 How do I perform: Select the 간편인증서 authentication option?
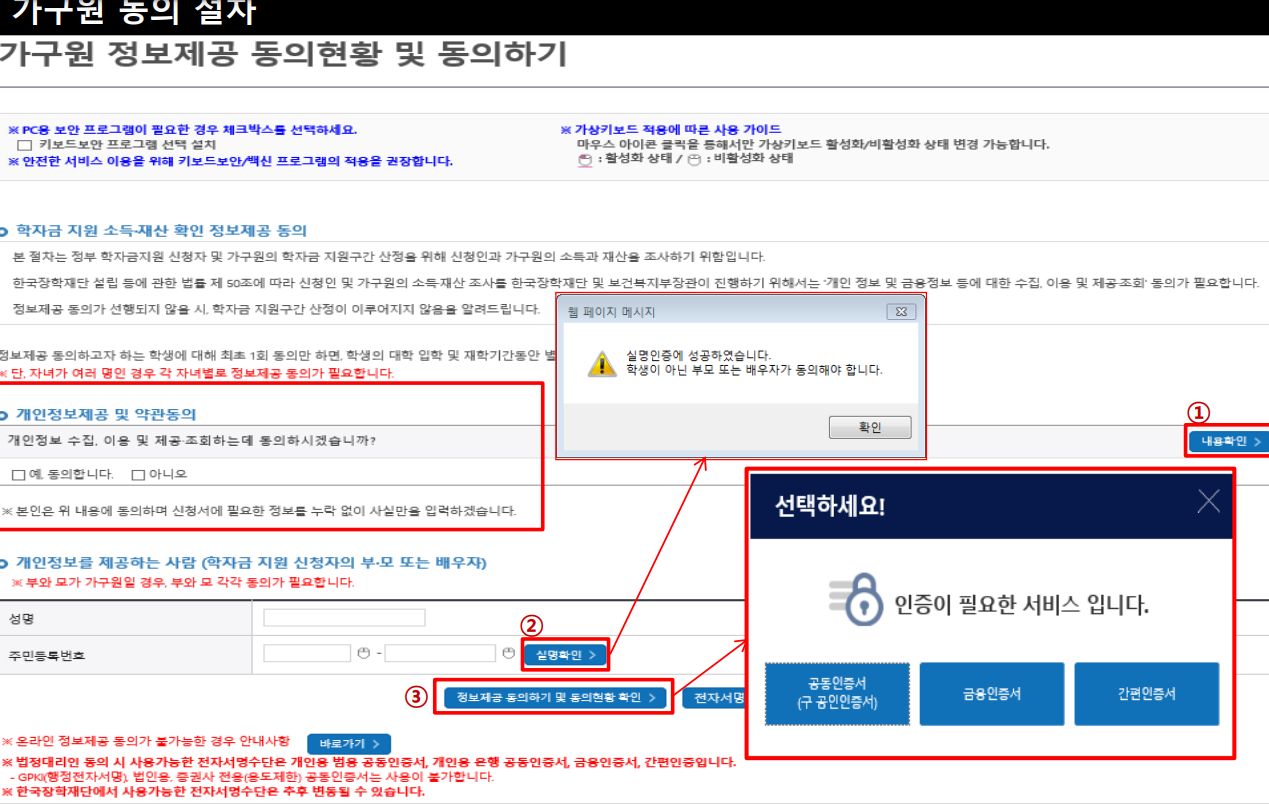pyautogui.click(x=1146, y=693)
